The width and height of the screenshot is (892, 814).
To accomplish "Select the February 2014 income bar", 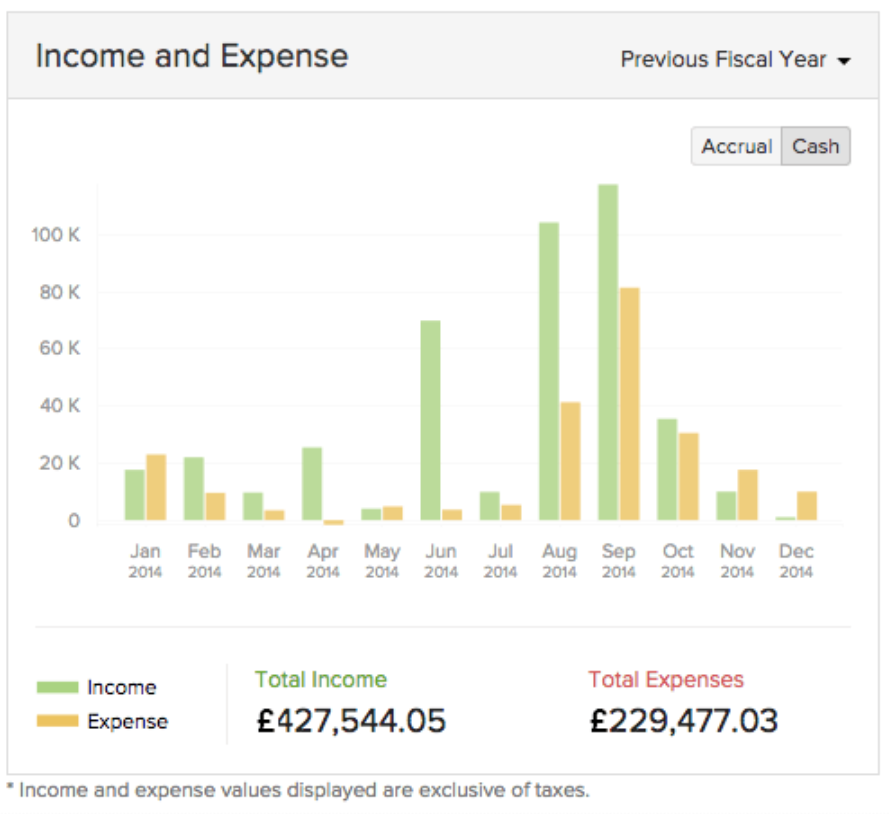I will [x=194, y=489].
